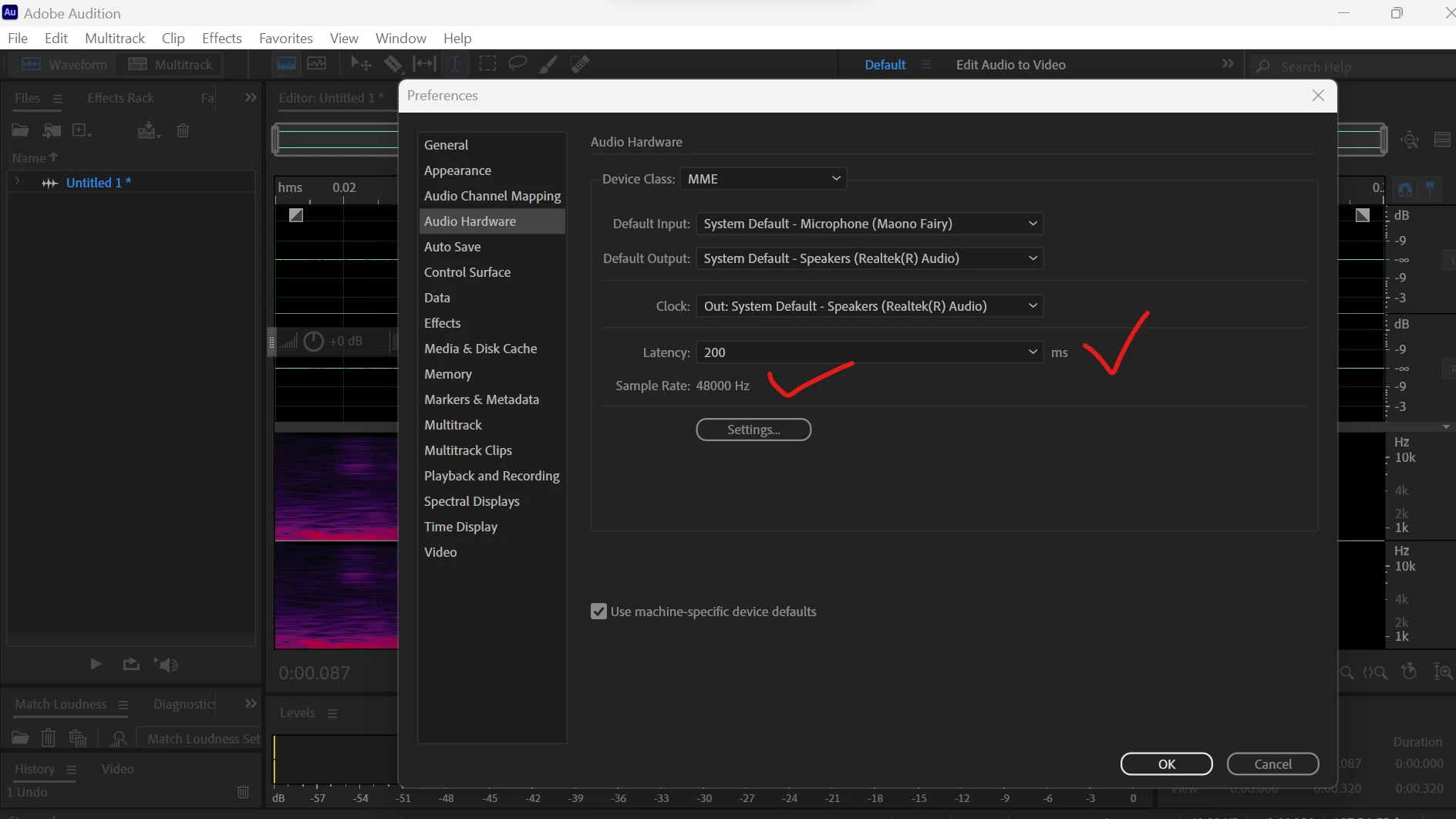The height and width of the screenshot is (819, 1456).
Task: Open the Multitrack menu
Action: click(x=115, y=38)
